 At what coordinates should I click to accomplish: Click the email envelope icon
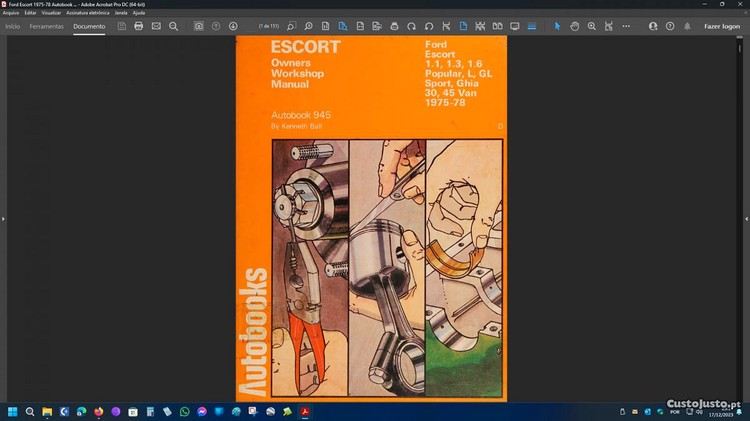(156, 26)
